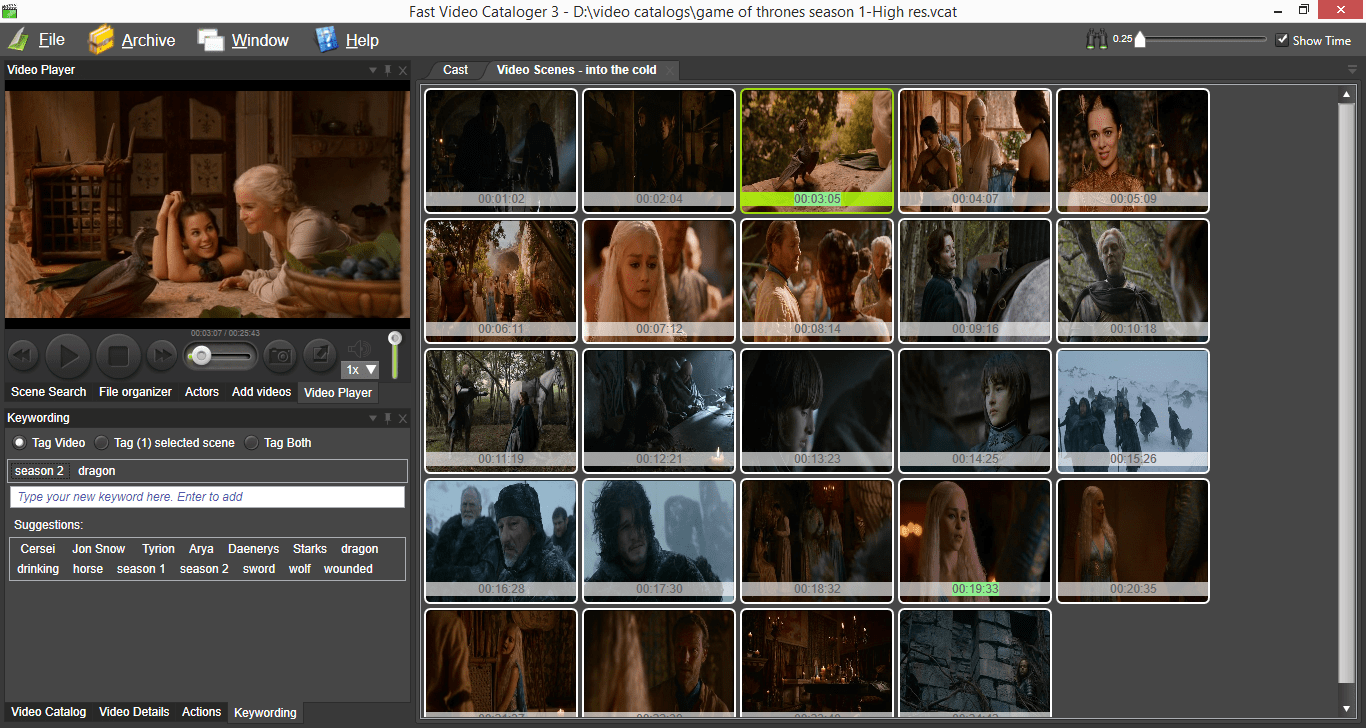
Task: Switch to the File organizer tab
Action: coord(135,392)
